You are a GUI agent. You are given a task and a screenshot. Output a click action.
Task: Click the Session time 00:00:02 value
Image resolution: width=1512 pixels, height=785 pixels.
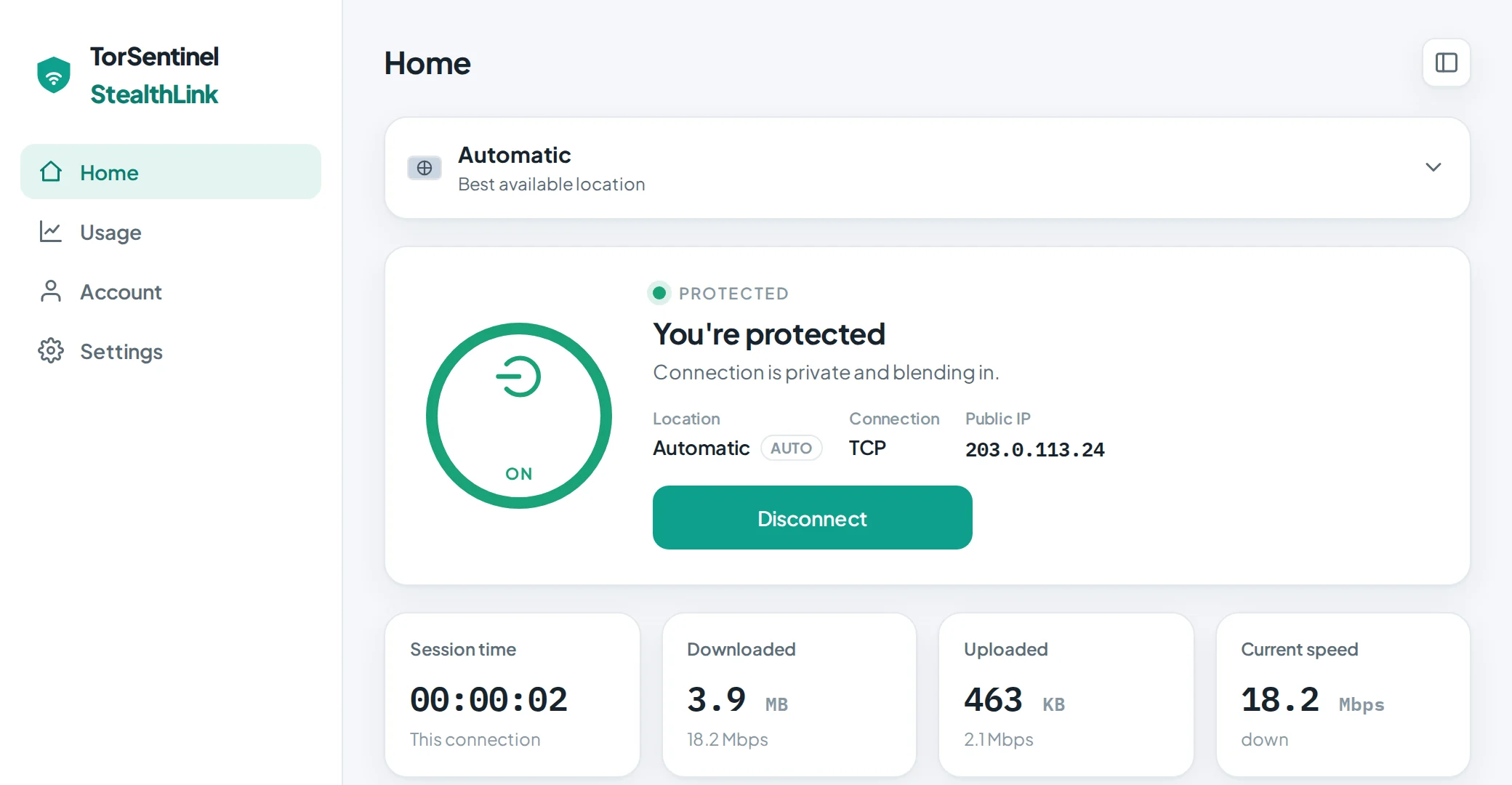(488, 699)
